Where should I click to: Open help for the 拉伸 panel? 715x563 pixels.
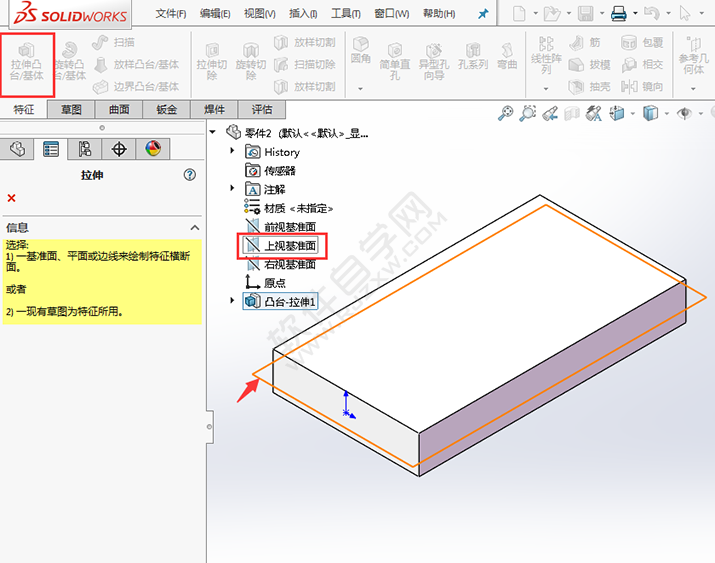point(190,175)
